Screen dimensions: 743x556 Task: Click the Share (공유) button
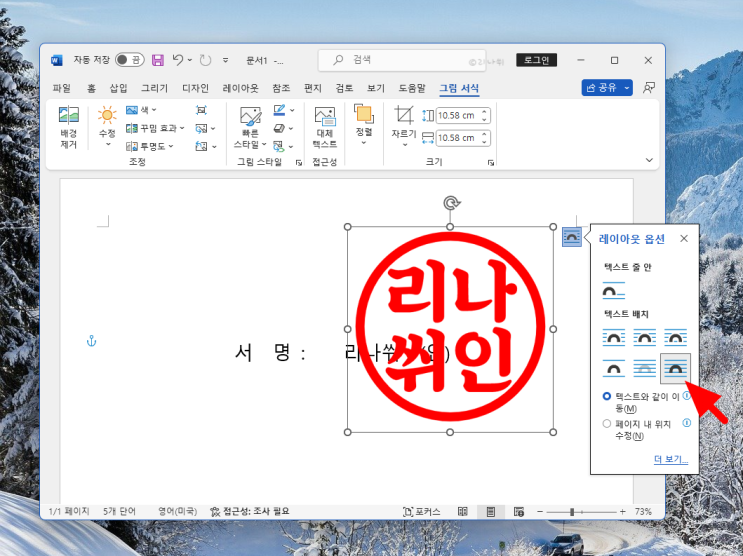602,88
